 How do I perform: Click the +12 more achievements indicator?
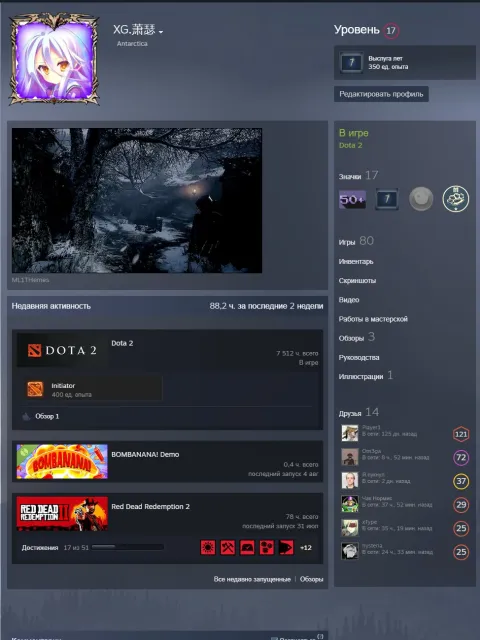(x=306, y=548)
